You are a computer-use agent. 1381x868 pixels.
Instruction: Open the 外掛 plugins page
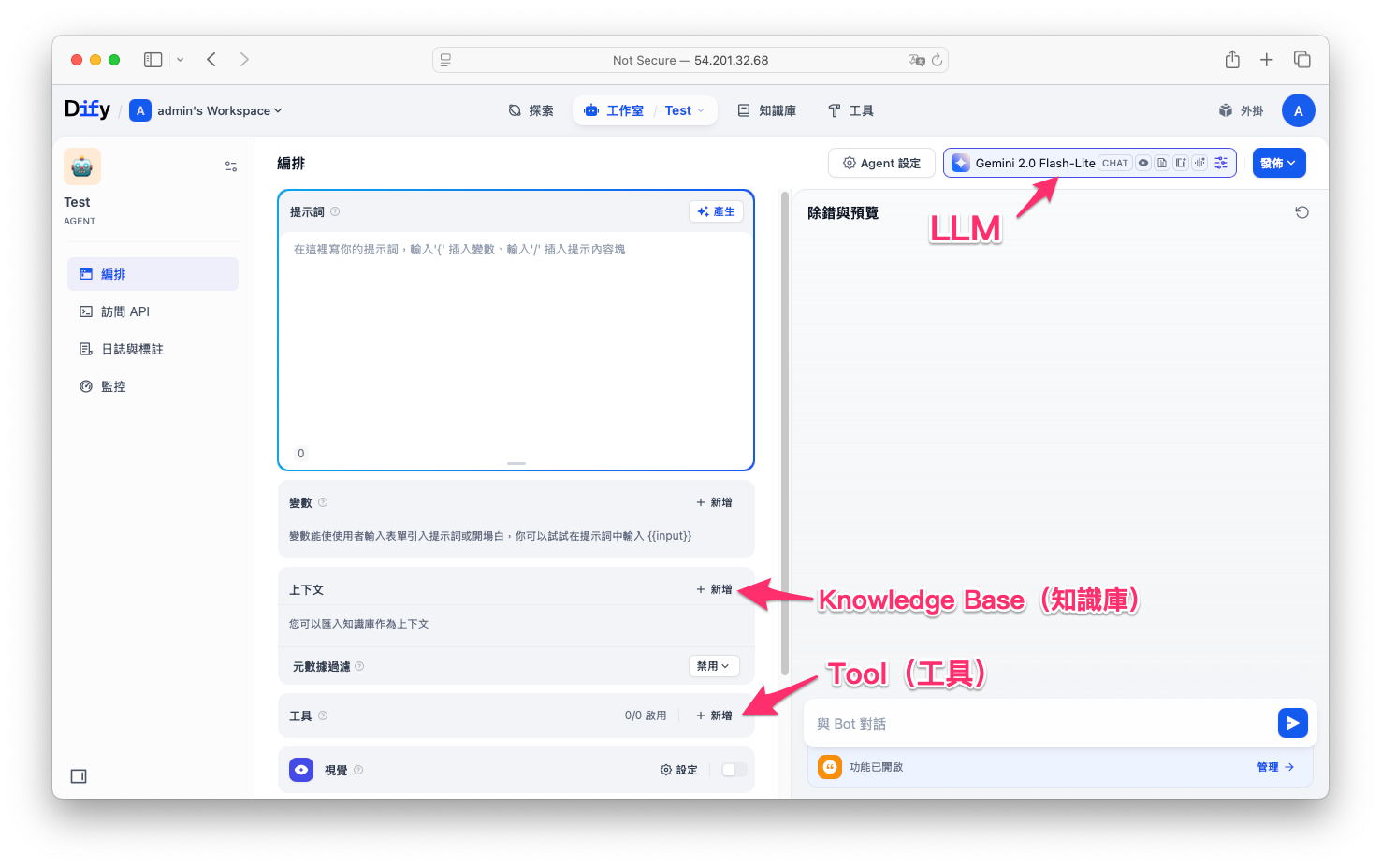pyautogui.click(x=1241, y=110)
